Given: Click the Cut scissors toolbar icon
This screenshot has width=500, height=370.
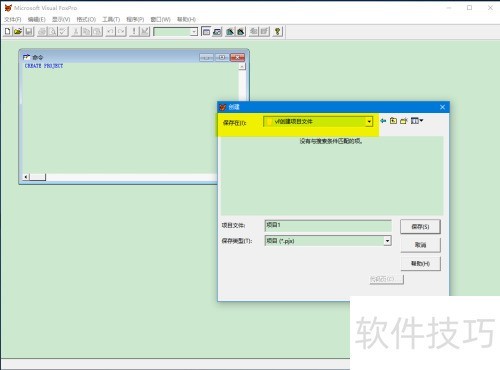Looking at the screenshot, I should (x=76, y=32).
